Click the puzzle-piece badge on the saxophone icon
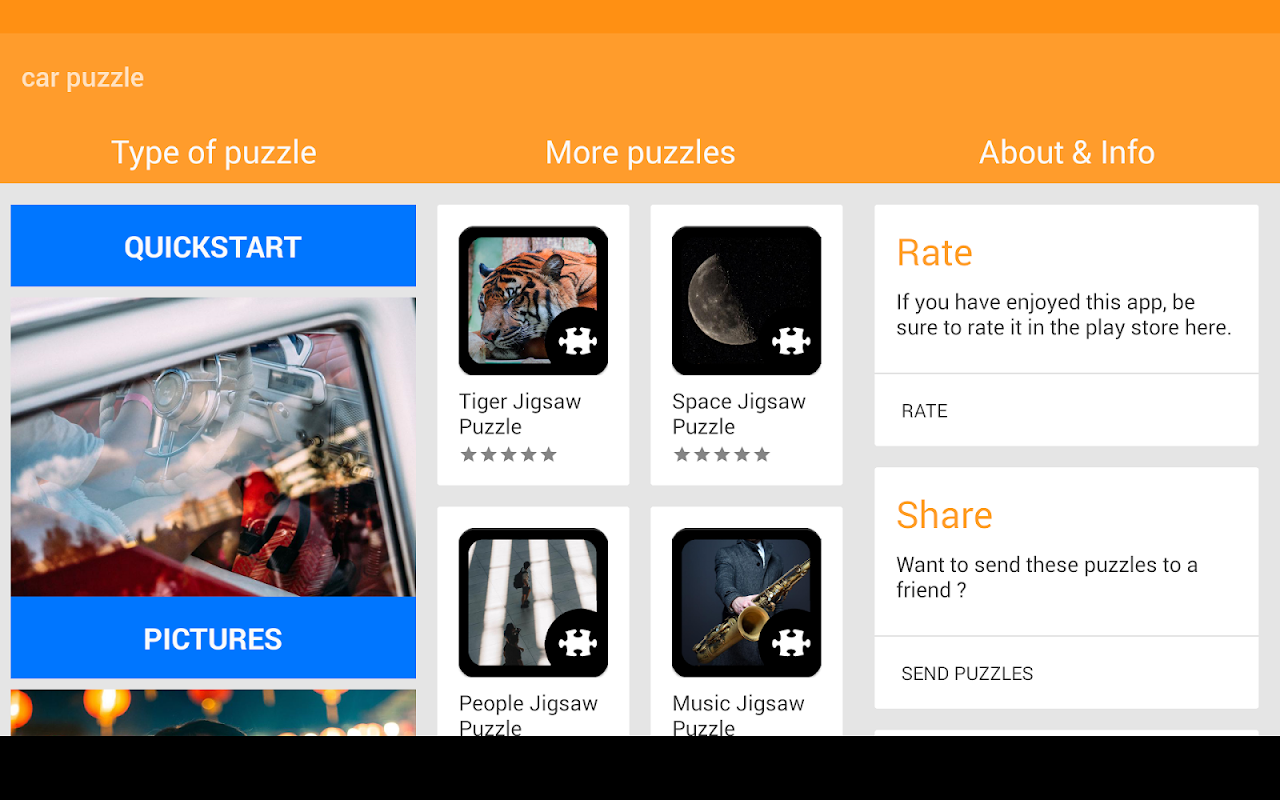The image size is (1280, 800). pyautogui.click(x=790, y=643)
